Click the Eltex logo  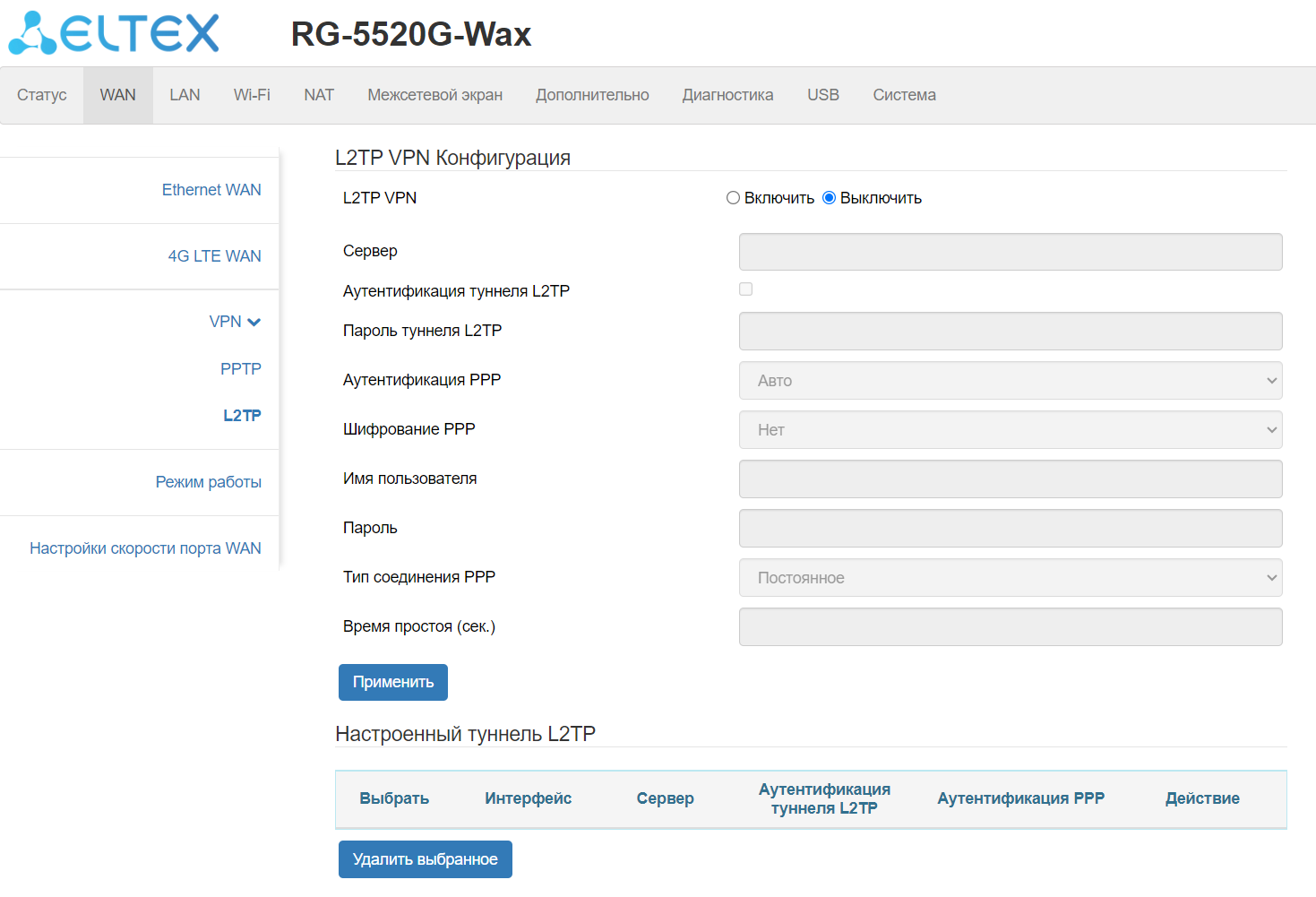[114, 34]
